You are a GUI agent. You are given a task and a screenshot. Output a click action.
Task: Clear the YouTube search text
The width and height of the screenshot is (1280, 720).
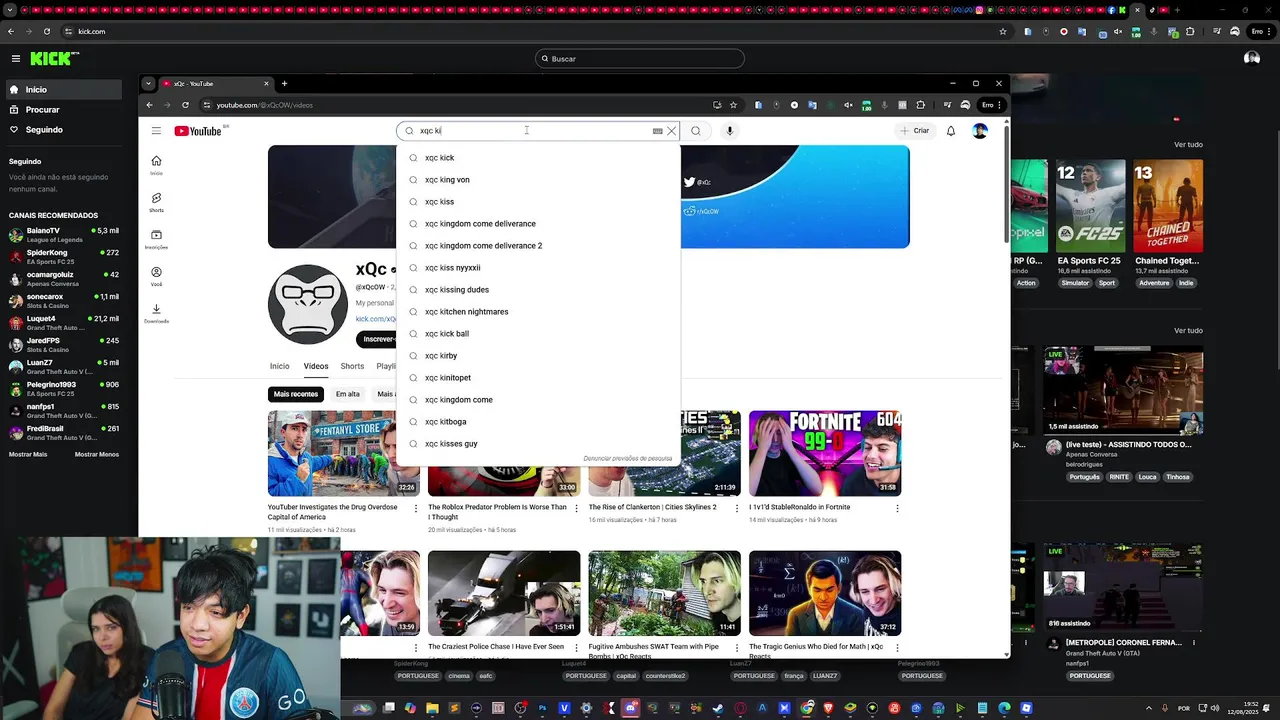tap(671, 131)
